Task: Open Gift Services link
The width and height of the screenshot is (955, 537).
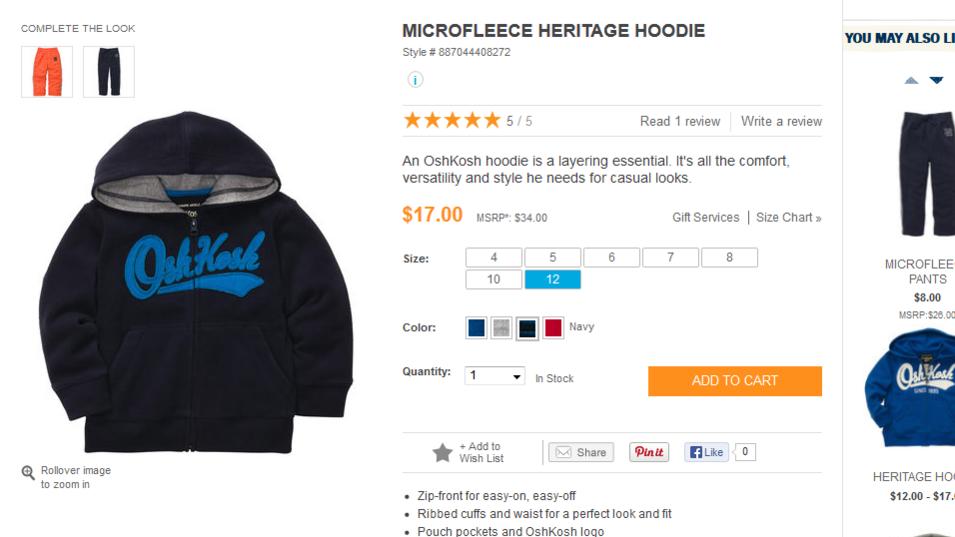Action: point(705,217)
